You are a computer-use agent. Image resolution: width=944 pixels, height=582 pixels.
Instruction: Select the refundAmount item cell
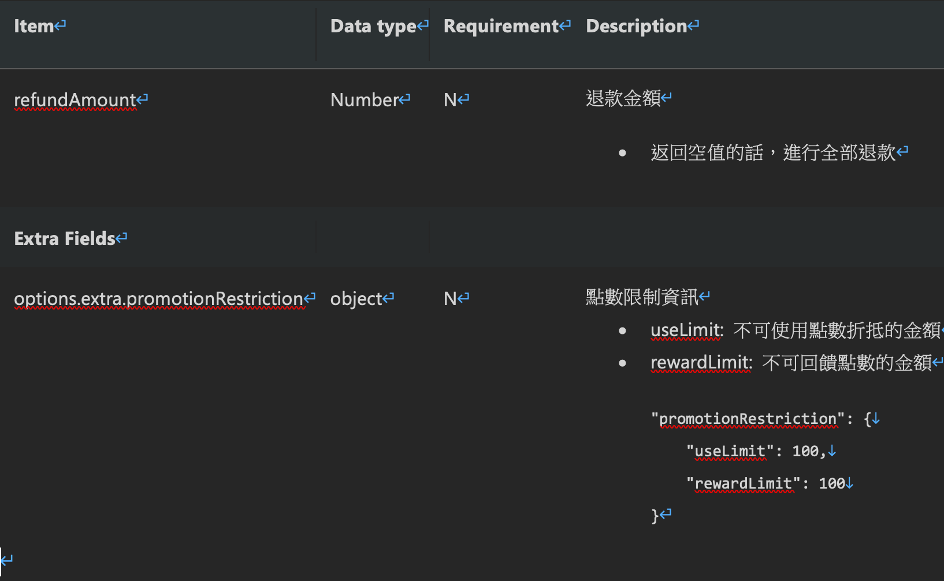click(x=75, y=99)
